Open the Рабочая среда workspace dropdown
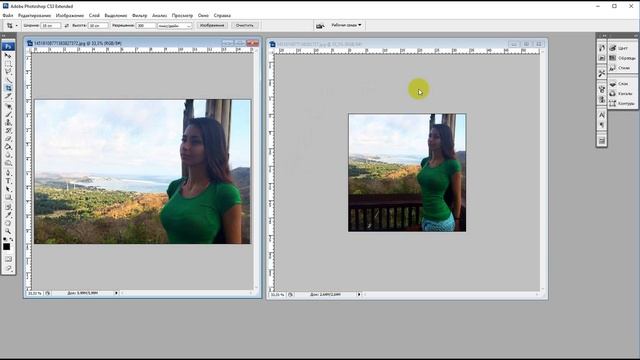Image resolution: width=640 pixels, height=360 pixels. click(x=346, y=25)
